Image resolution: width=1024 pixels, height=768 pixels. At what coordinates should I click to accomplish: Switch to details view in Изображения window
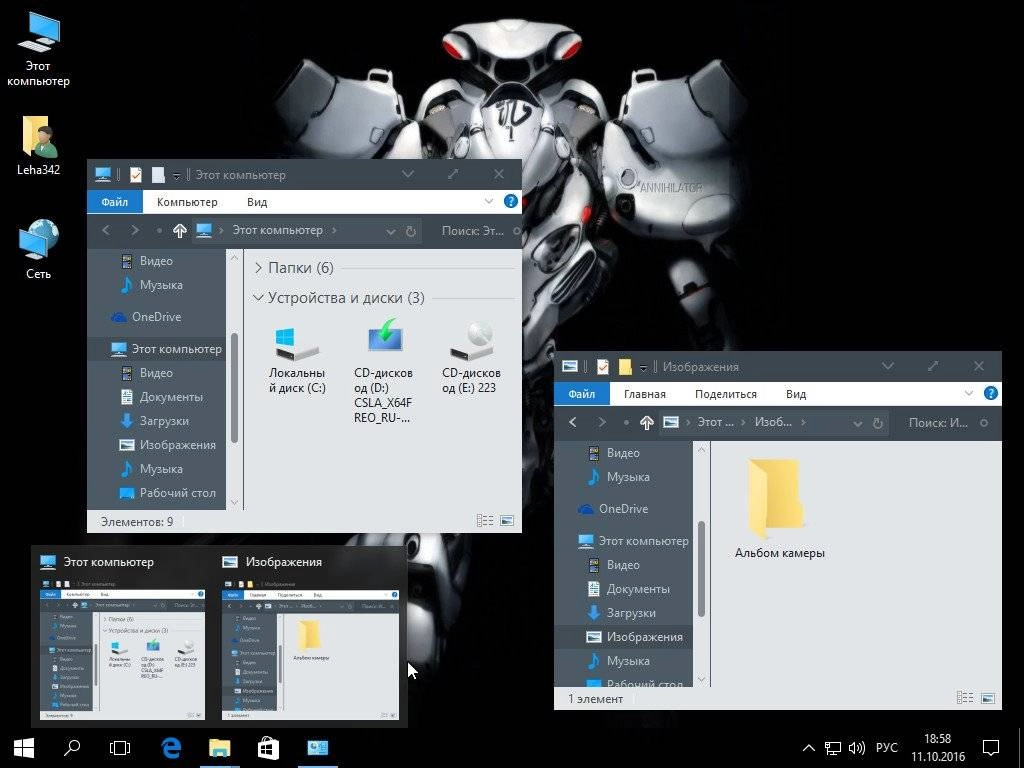pos(965,698)
